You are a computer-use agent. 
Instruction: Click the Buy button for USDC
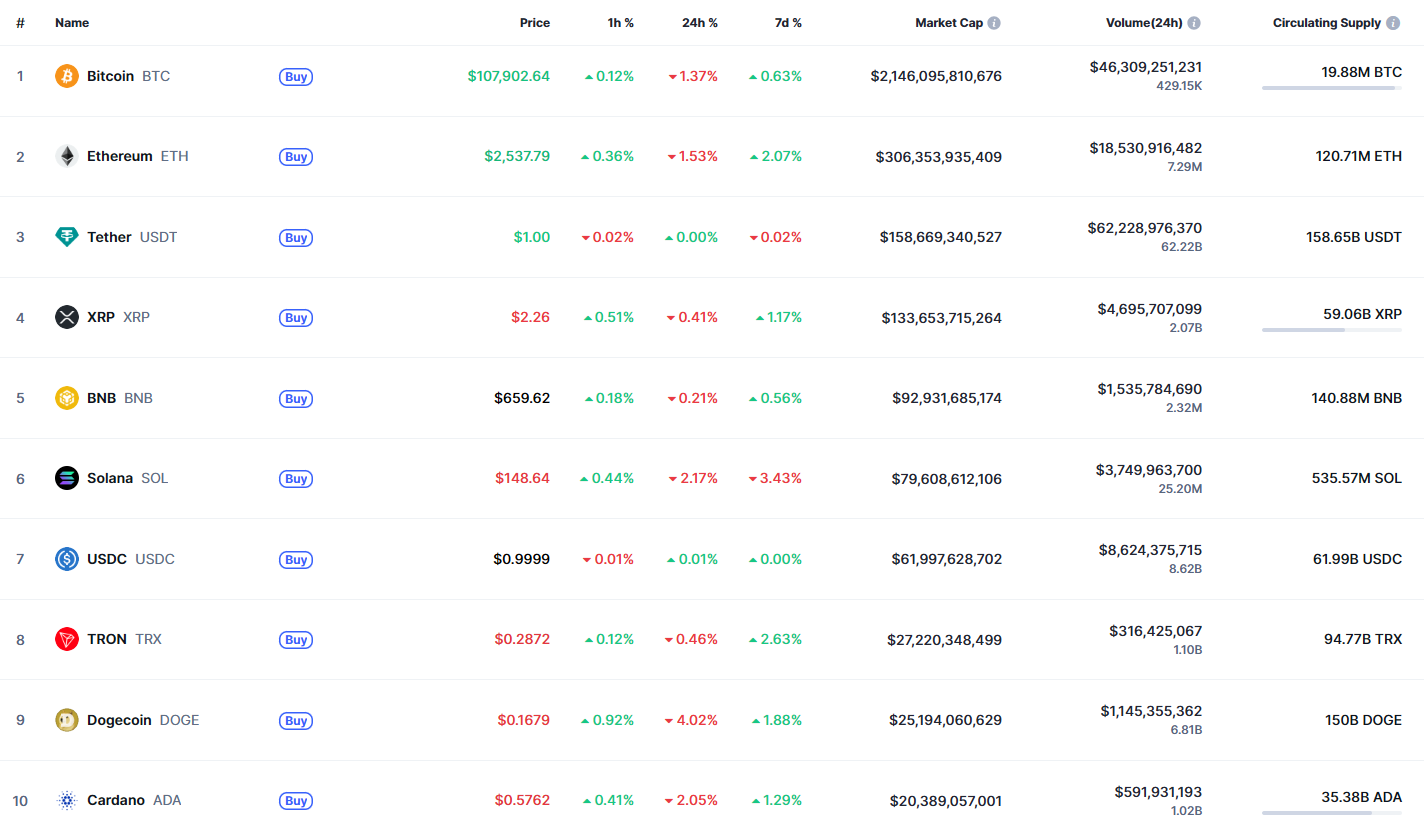point(296,559)
